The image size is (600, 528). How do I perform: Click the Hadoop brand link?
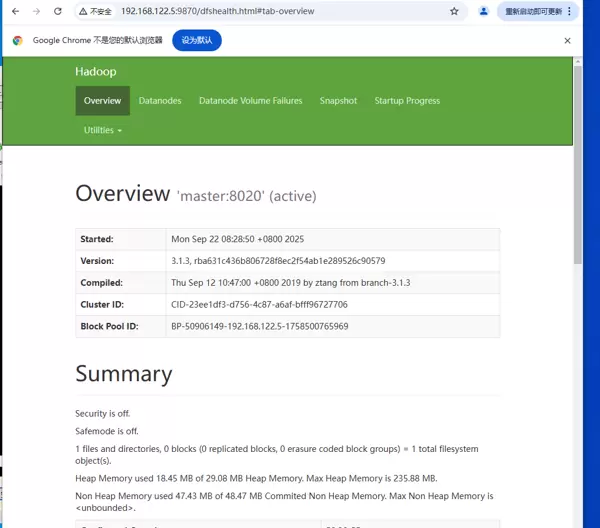pyautogui.click(x=95, y=72)
